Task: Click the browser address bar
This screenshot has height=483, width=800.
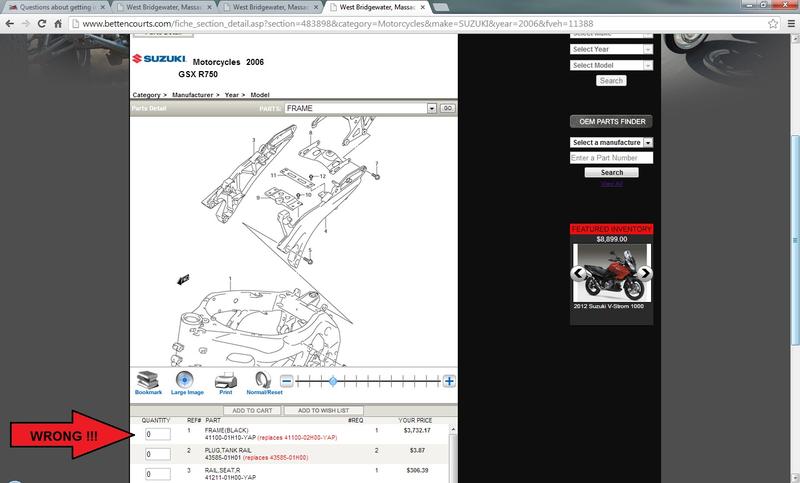Action: point(418,23)
